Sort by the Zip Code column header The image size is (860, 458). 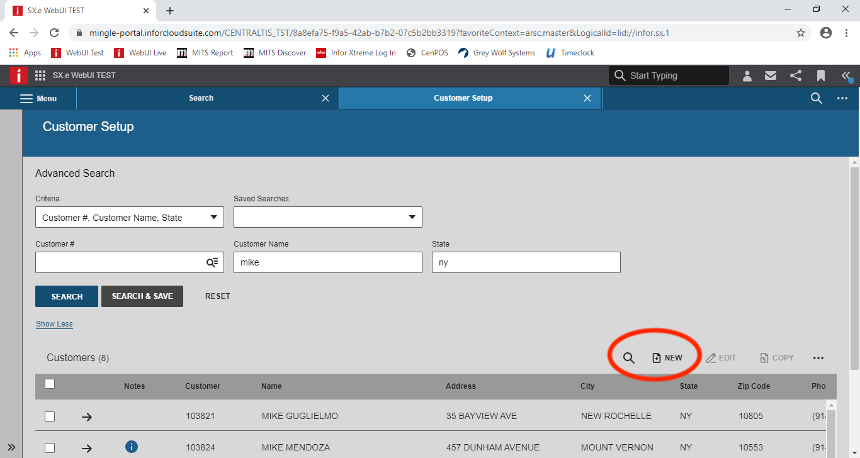754,386
